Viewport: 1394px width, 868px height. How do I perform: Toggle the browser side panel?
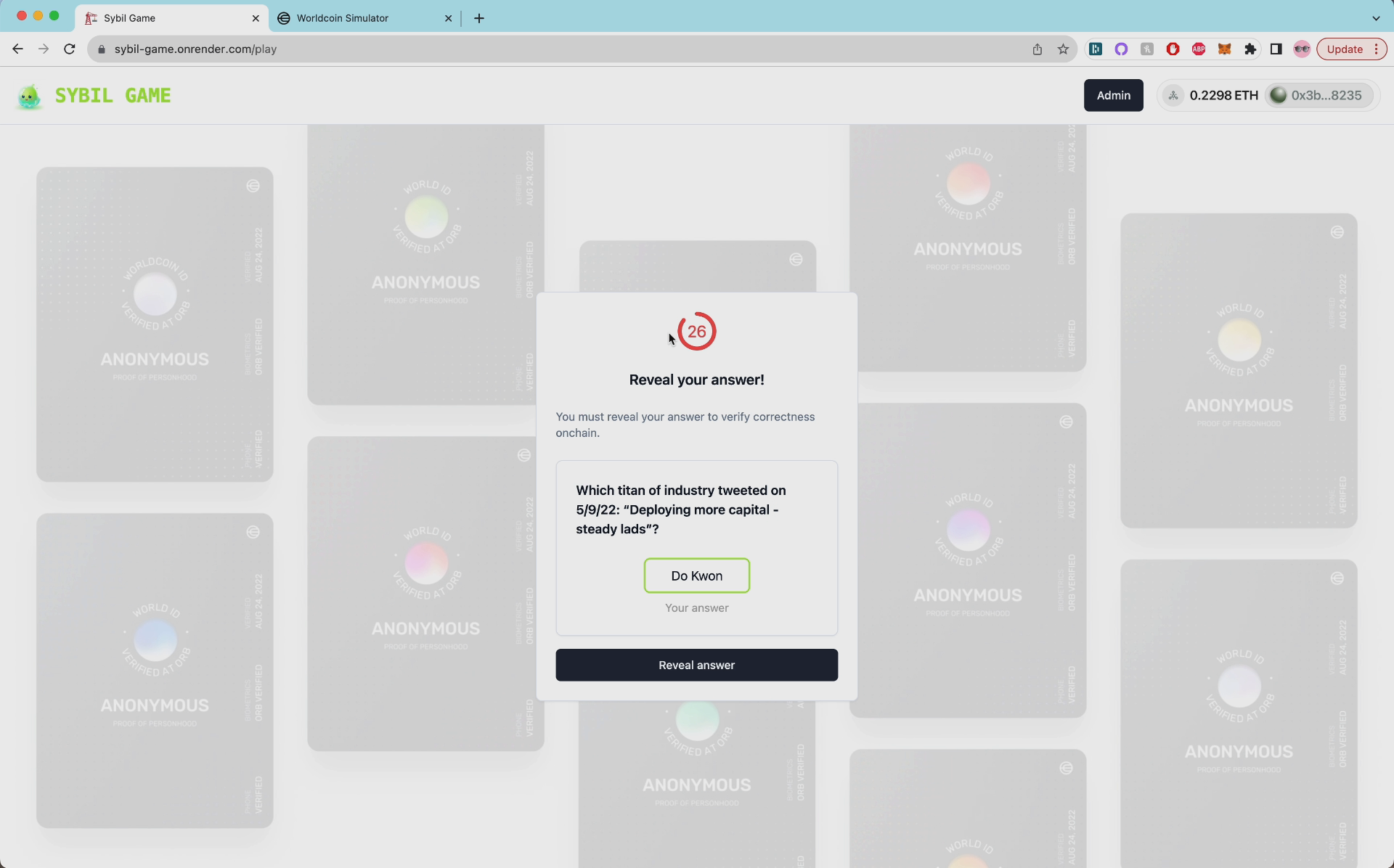(x=1276, y=49)
